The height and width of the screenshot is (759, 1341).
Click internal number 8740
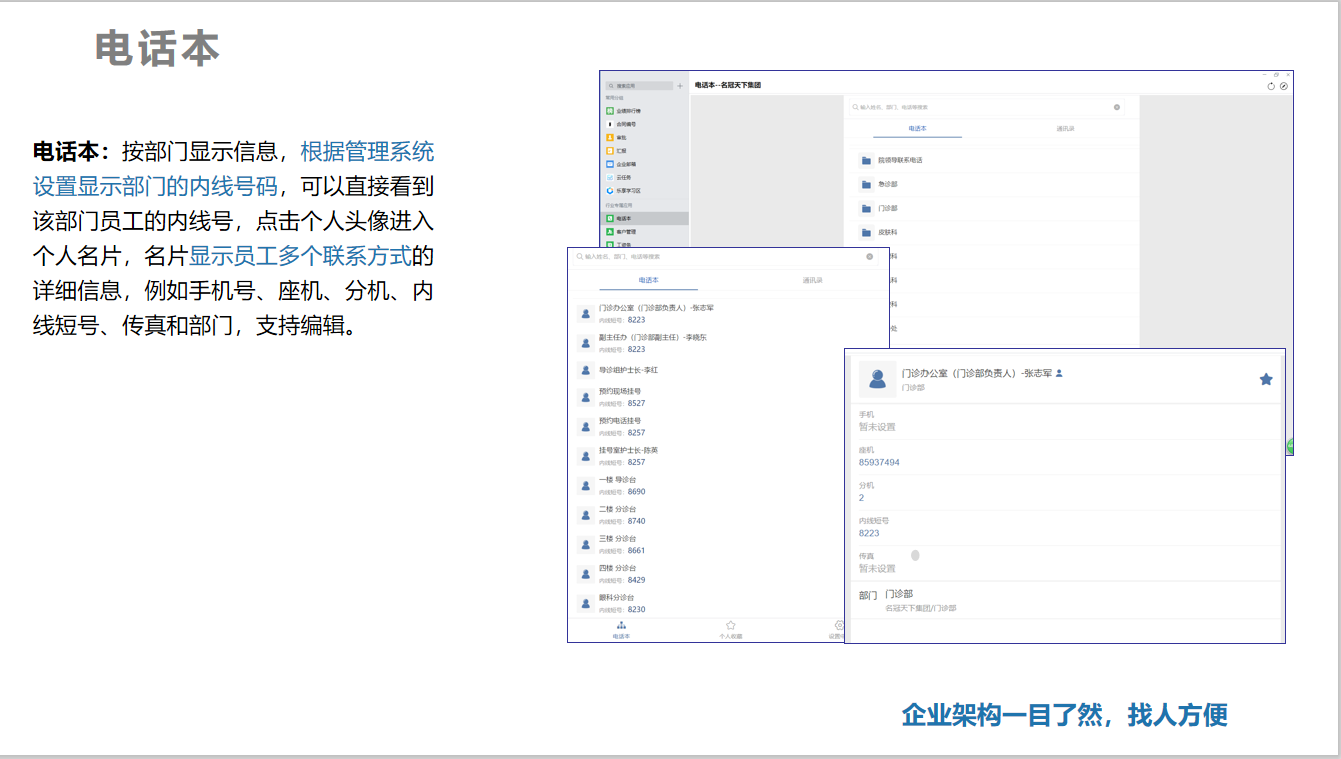tap(636, 521)
